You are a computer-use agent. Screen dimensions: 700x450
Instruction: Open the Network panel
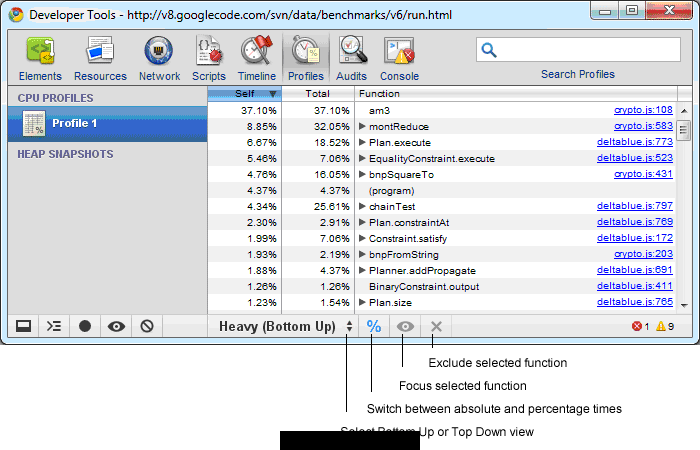click(159, 60)
